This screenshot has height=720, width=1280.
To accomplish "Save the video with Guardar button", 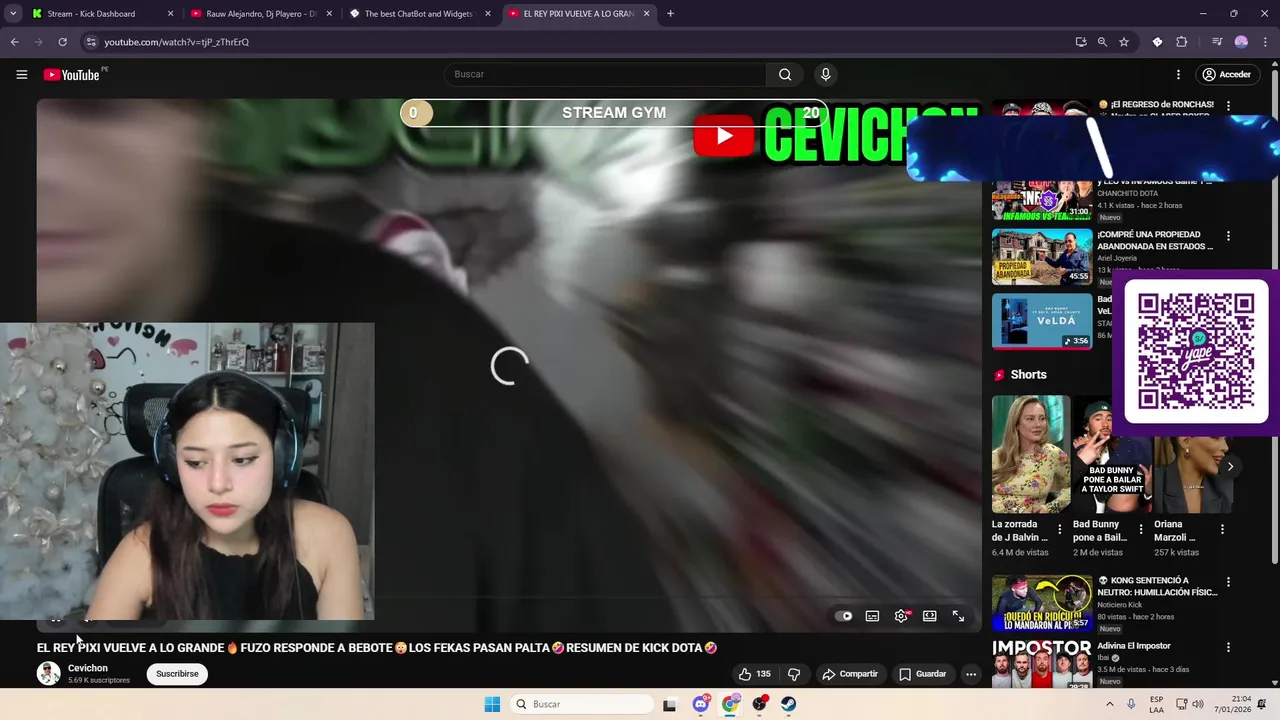I will click(x=922, y=674).
